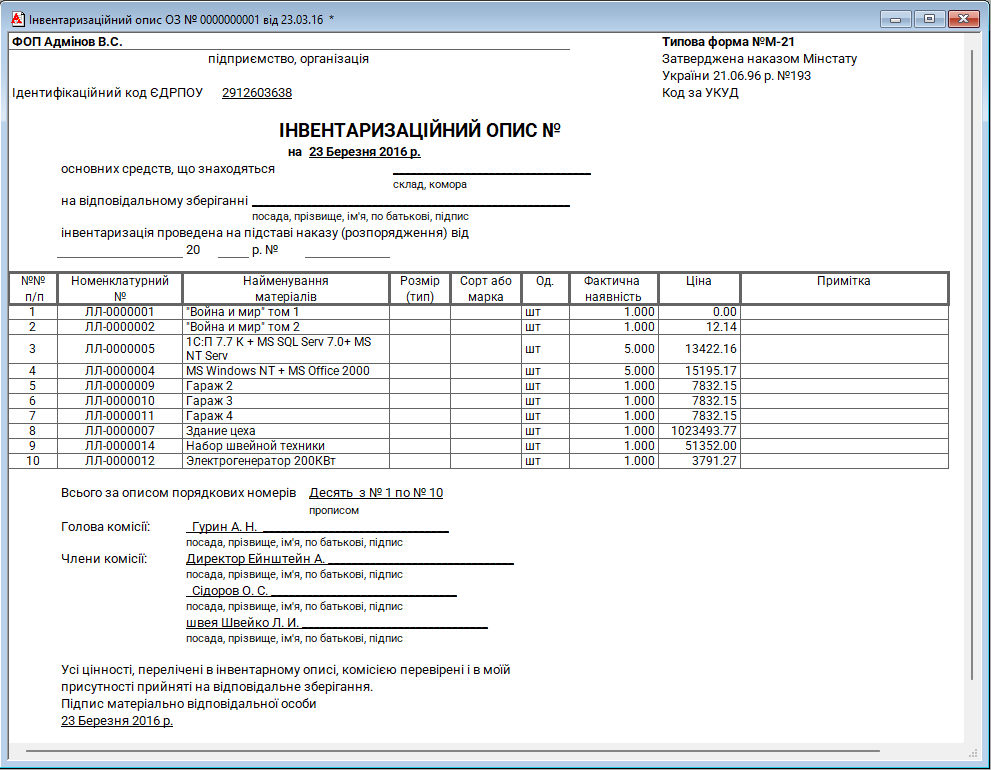This screenshot has height=770, width=991.
Task: Maximize the inventory description window
Action: [929, 19]
